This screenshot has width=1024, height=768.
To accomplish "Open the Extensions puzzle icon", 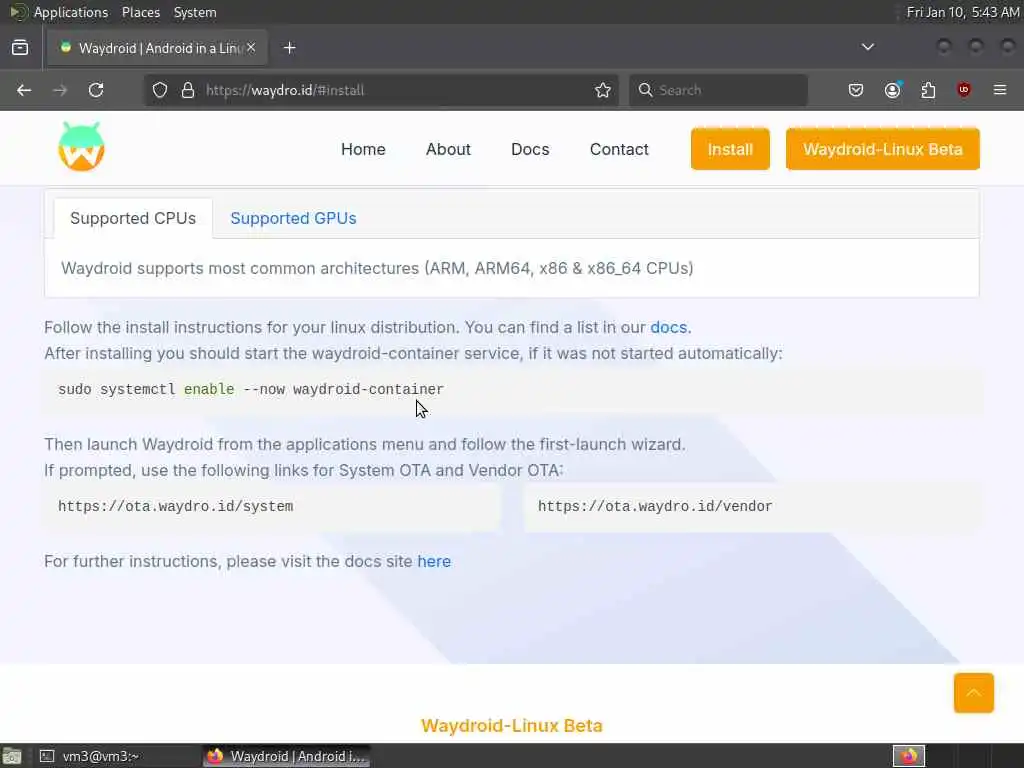I will (928, 90).
